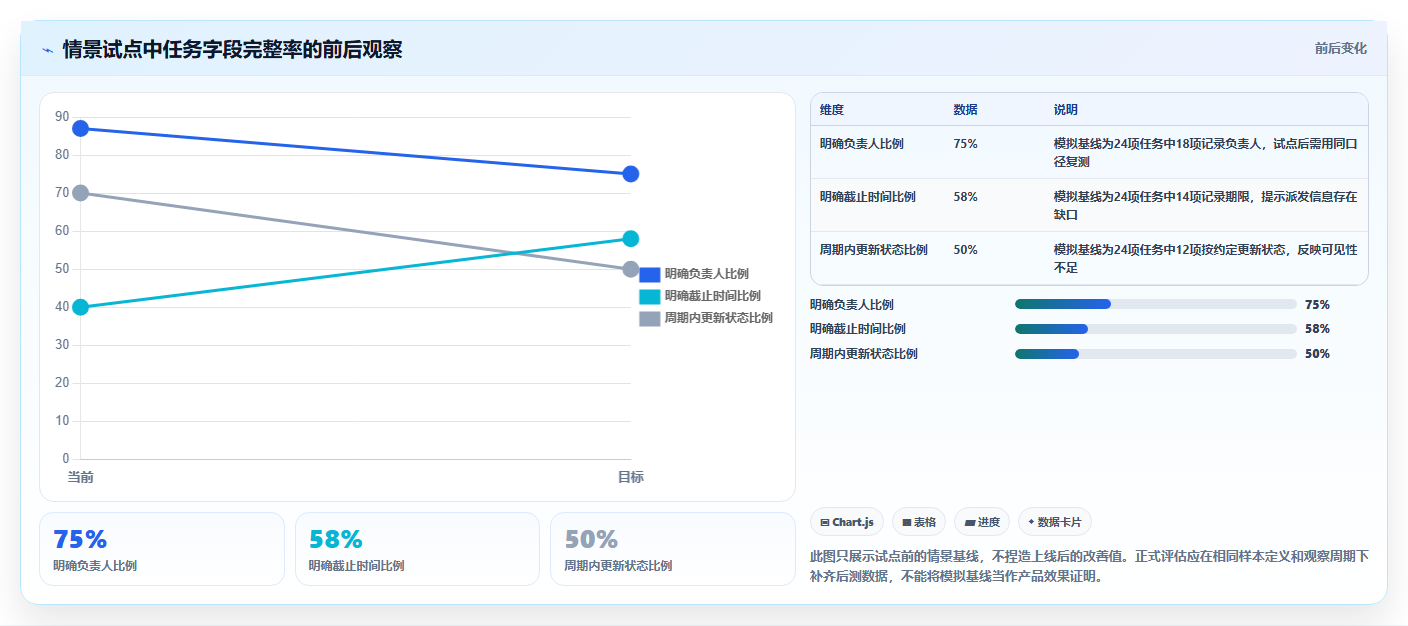
Task: Click the panel title 情景试点中任务字段完整率的前后观察
Action: (233, 50)
